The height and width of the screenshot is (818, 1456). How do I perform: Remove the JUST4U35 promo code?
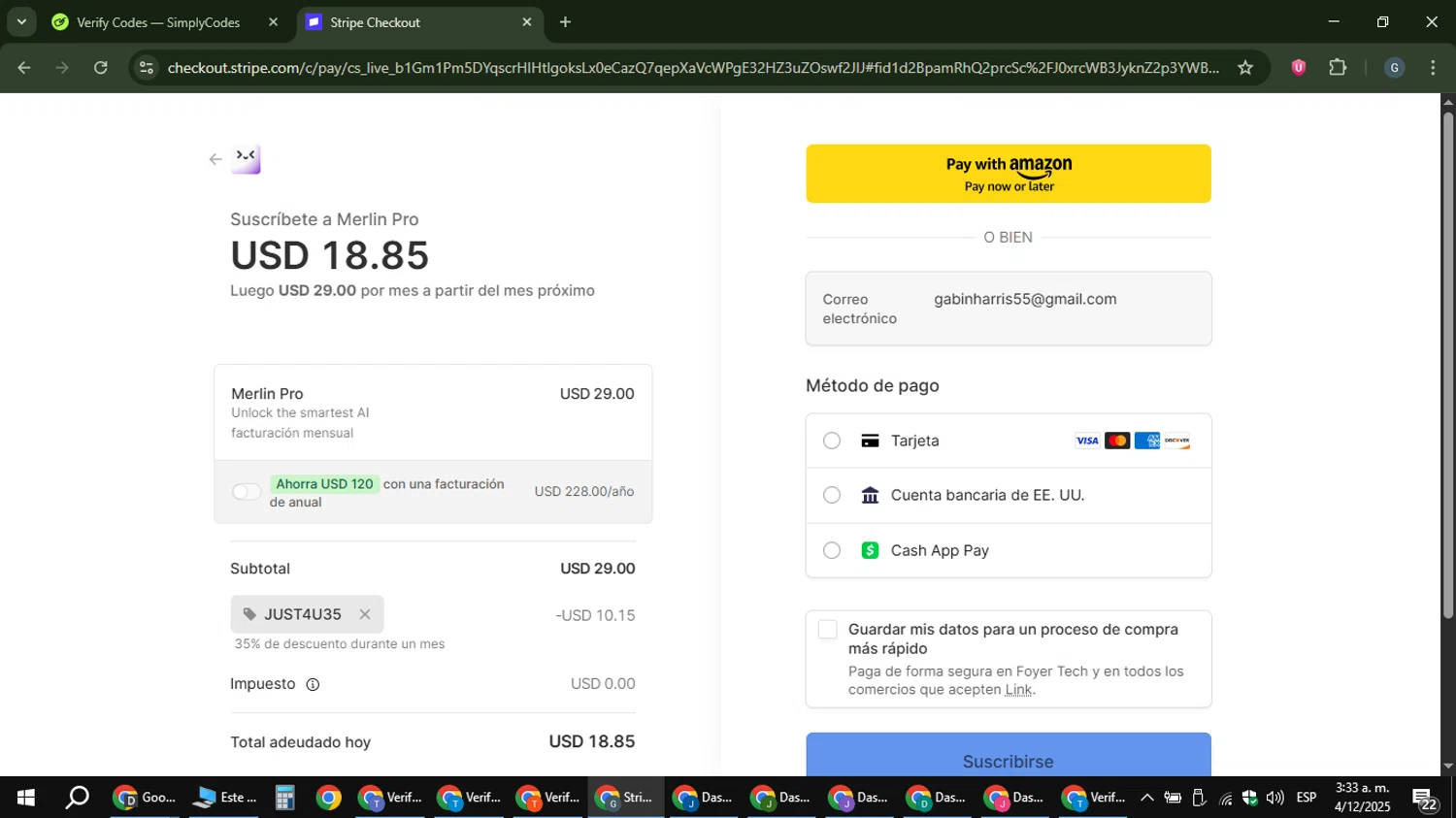[365, 614]
